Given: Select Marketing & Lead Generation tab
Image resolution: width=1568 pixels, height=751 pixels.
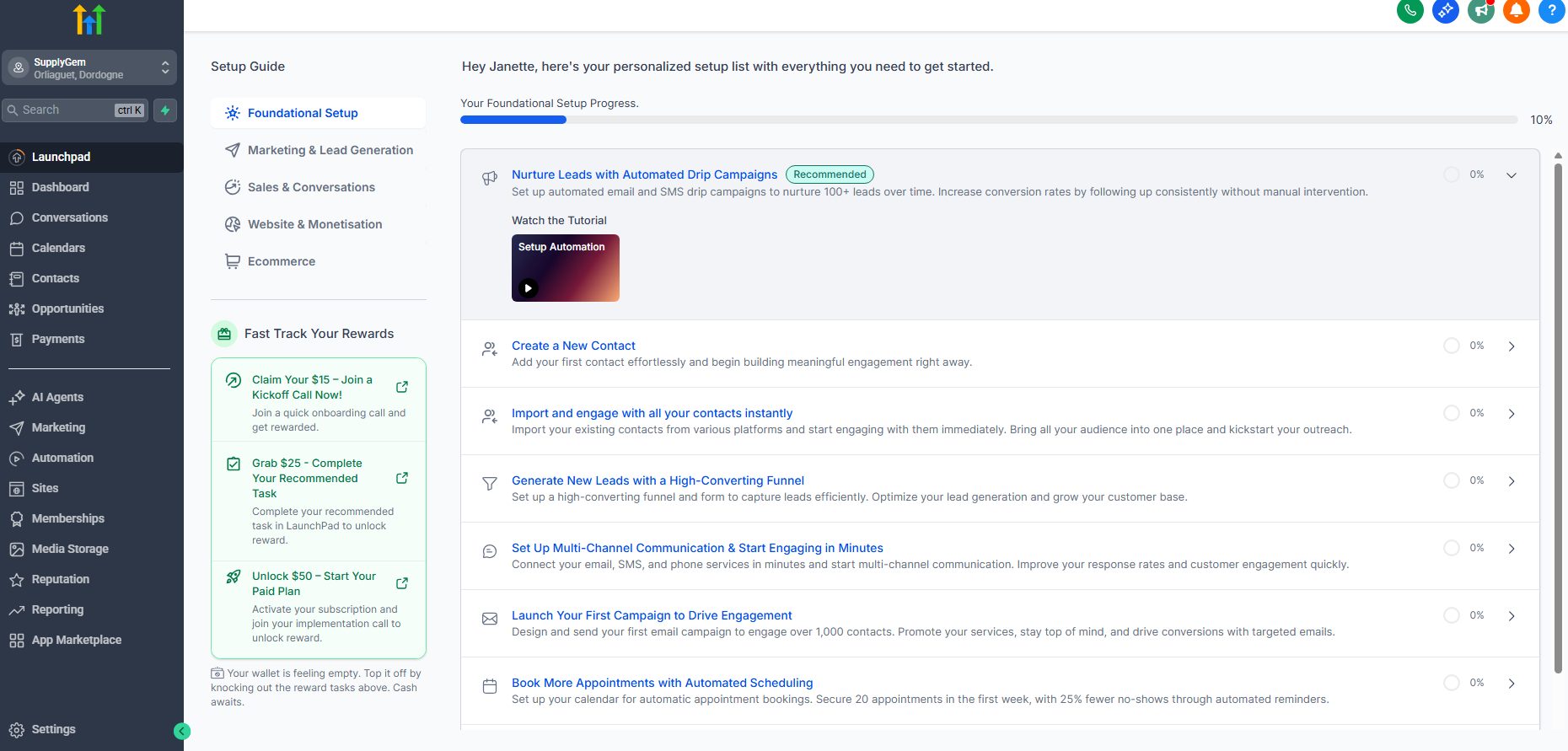Looking at the screenshot, I should pos(318,150).
